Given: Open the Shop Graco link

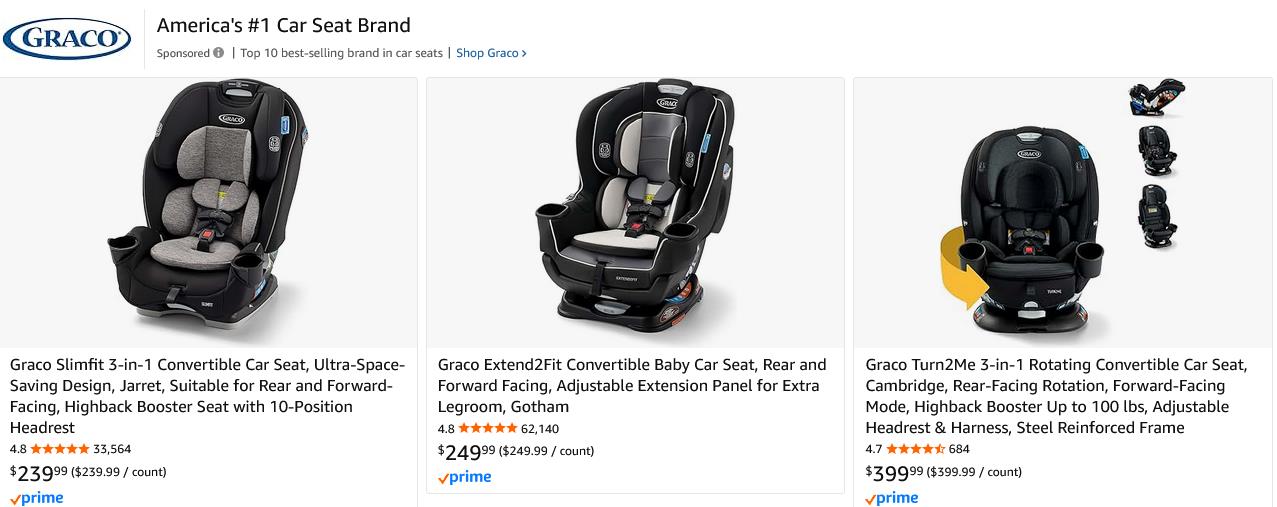Looking at the screenshot, I should click(x=490, y=53).
